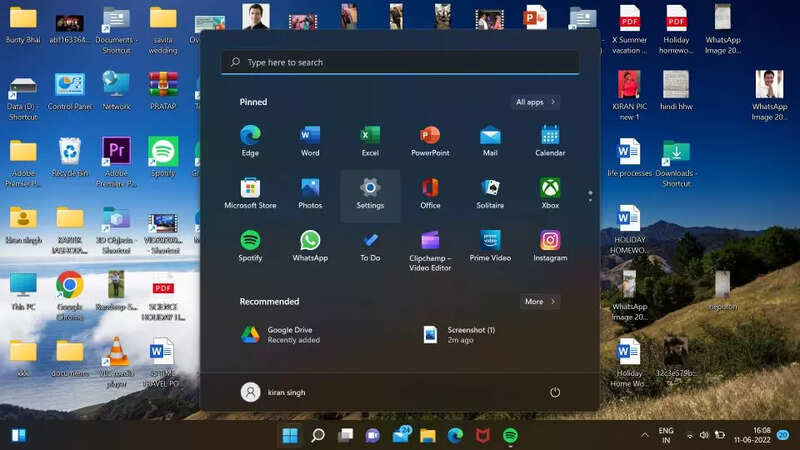Open the Xbox app
Viewport: 800px width, 450px height.
tap(550, 194)
